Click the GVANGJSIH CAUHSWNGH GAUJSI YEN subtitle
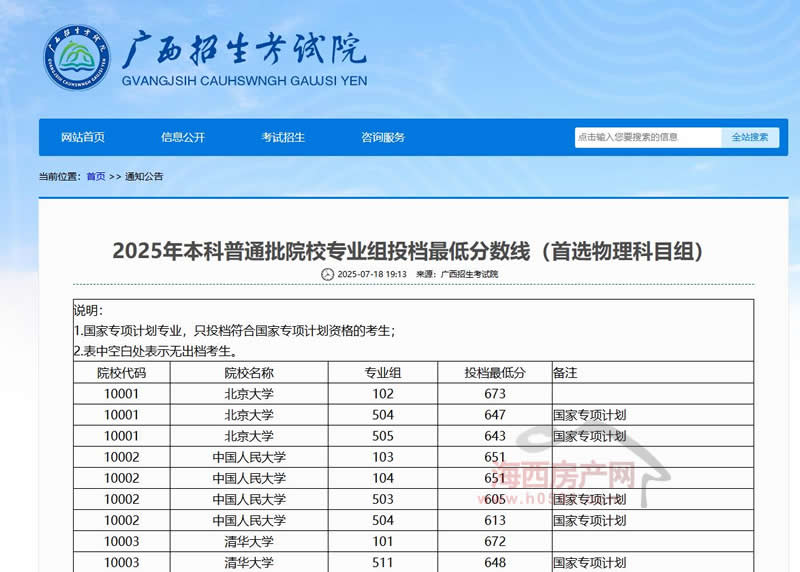800x572 pixels. (244, 81)
